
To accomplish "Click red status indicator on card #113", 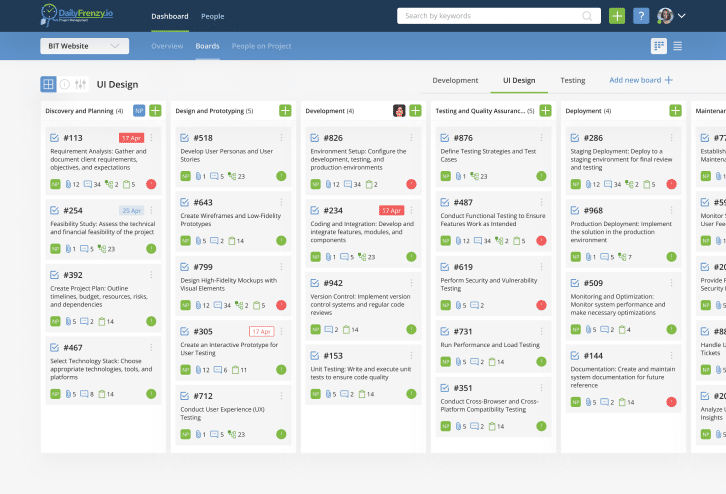I will (x=151, y=184).
